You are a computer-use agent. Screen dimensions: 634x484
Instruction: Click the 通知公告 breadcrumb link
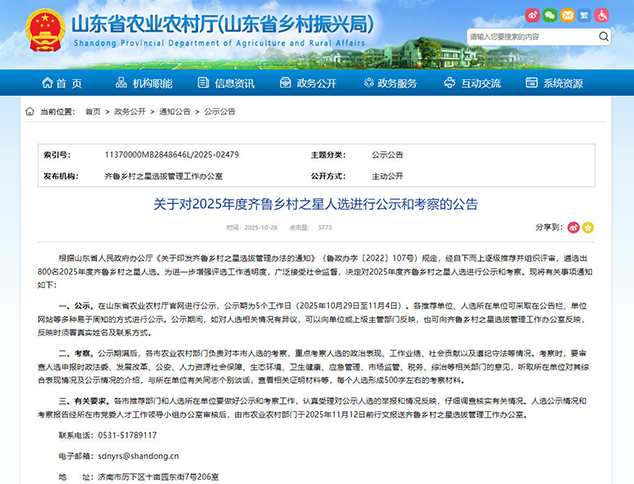tap(175, 113)
